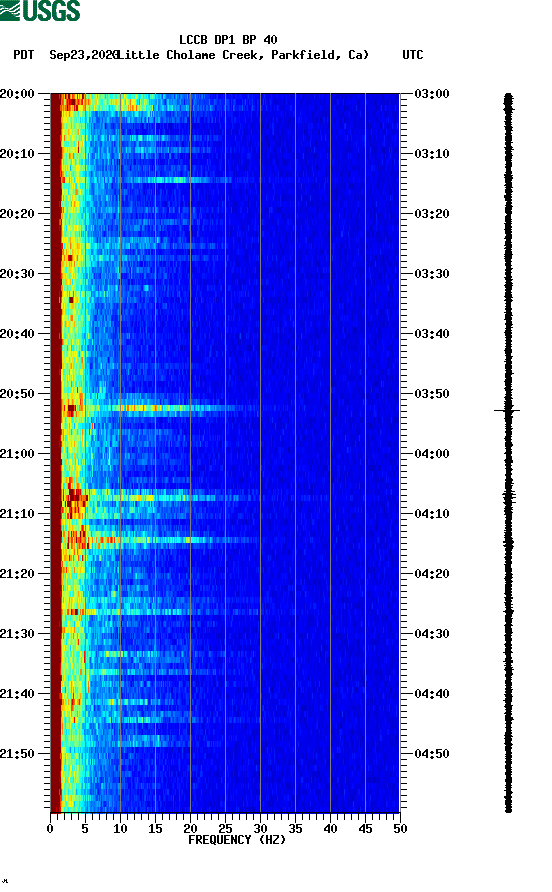Click the 50 Hz axis tick label

(400, 829)
